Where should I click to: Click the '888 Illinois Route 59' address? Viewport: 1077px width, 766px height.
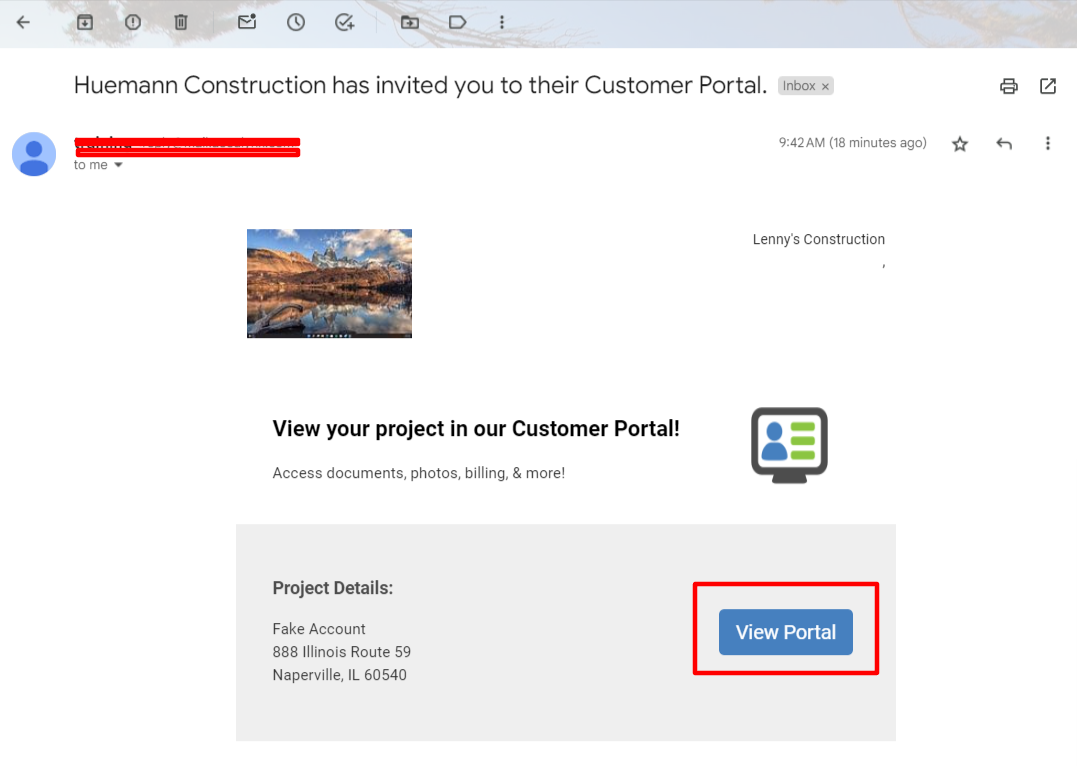341,652
